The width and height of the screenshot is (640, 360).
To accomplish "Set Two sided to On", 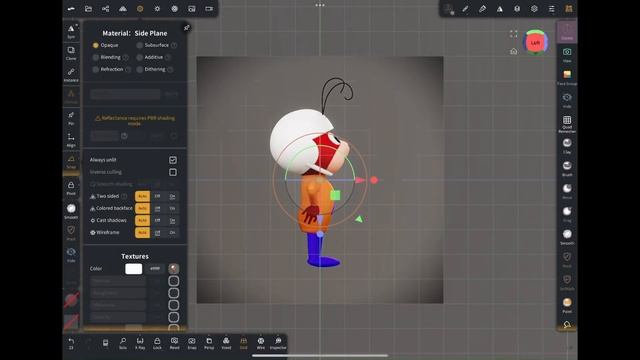I will pyautogui.click(x=172, y=196).
